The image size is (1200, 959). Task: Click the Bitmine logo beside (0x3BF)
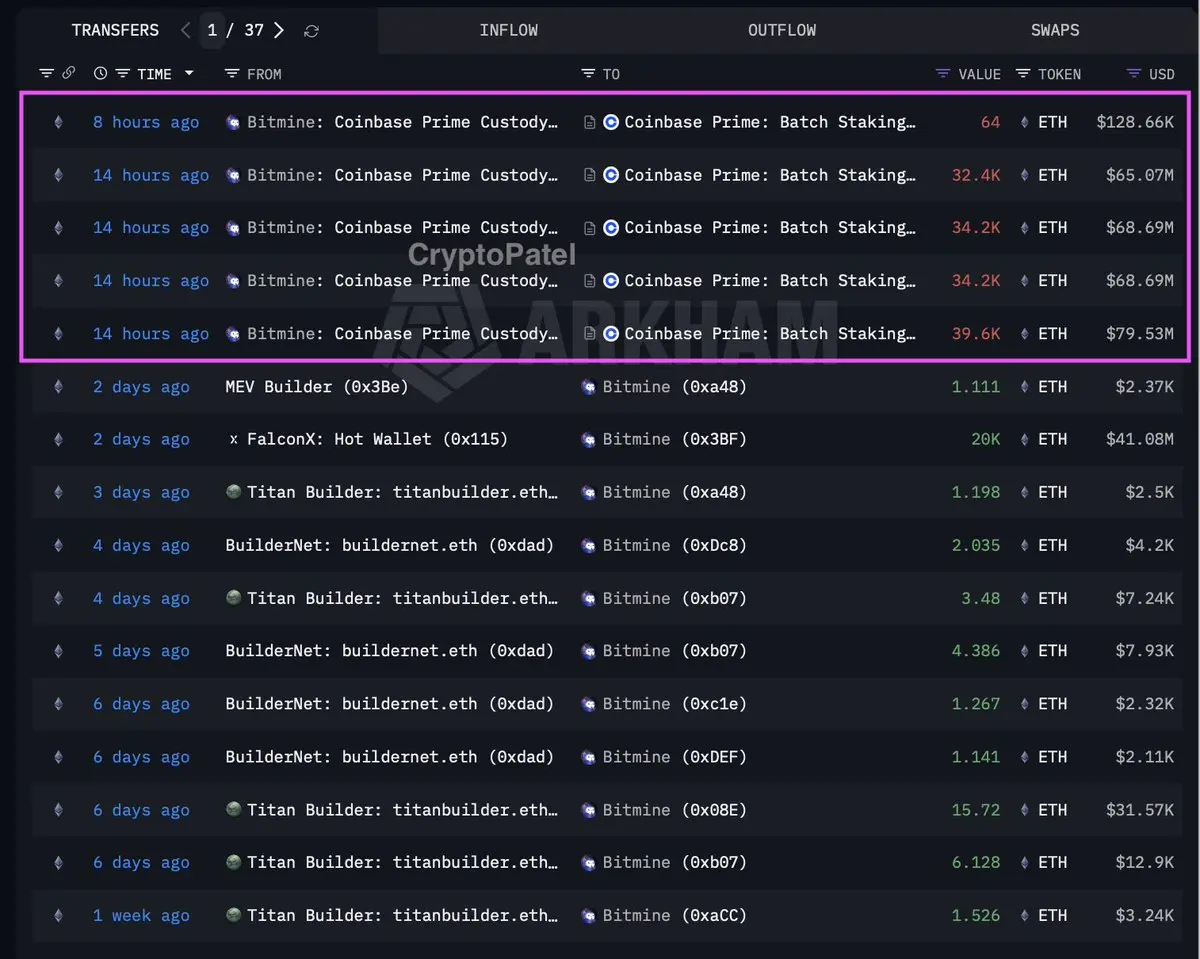pyautogui.click(x=589, y=439)
